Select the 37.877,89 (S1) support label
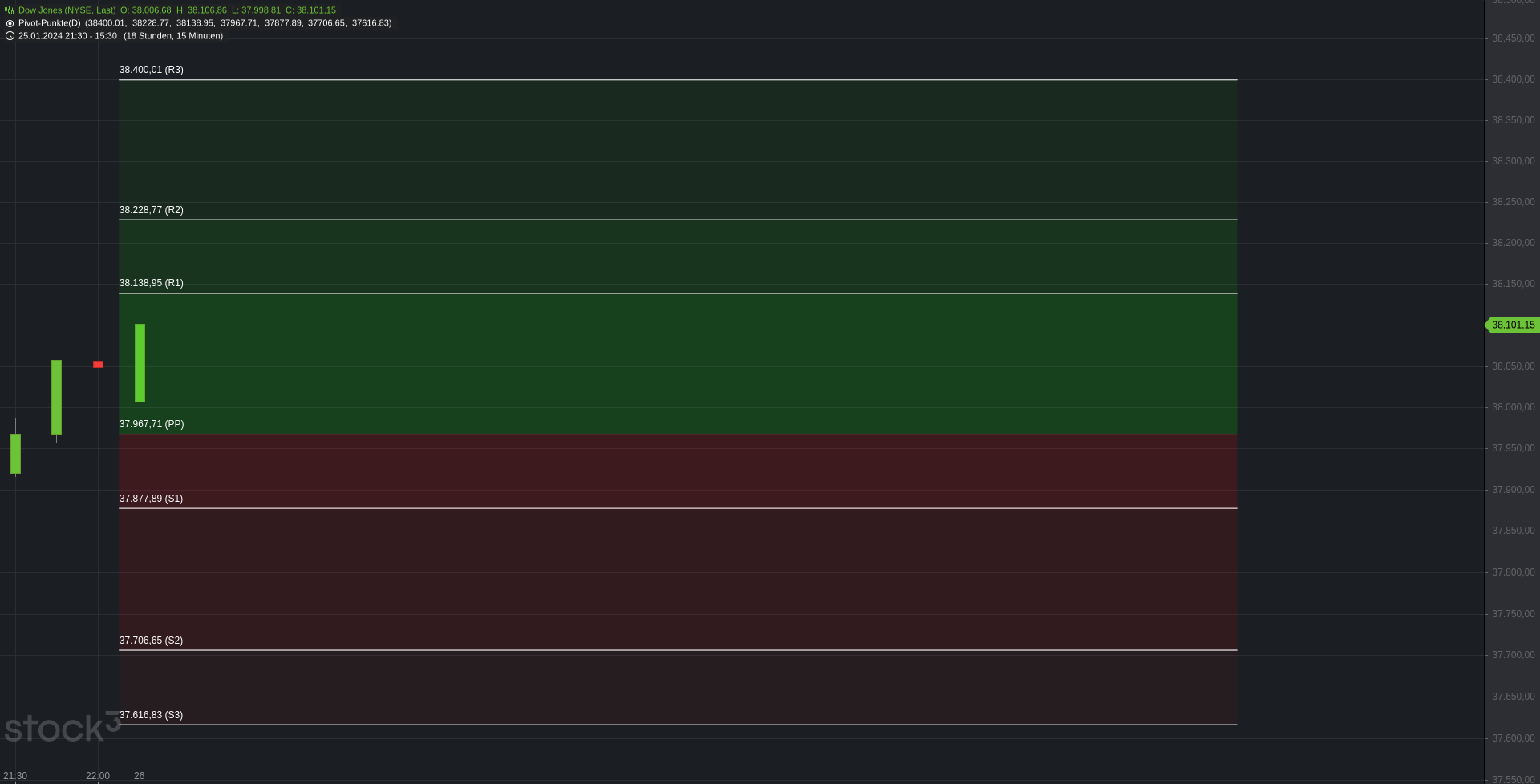This screenshot has height=784, width=1540. (x=151, y=499)
